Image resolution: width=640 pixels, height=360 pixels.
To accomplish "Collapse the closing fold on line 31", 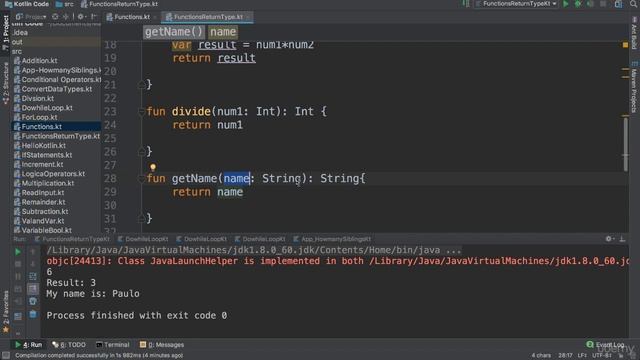I will (x=141, y=218).
